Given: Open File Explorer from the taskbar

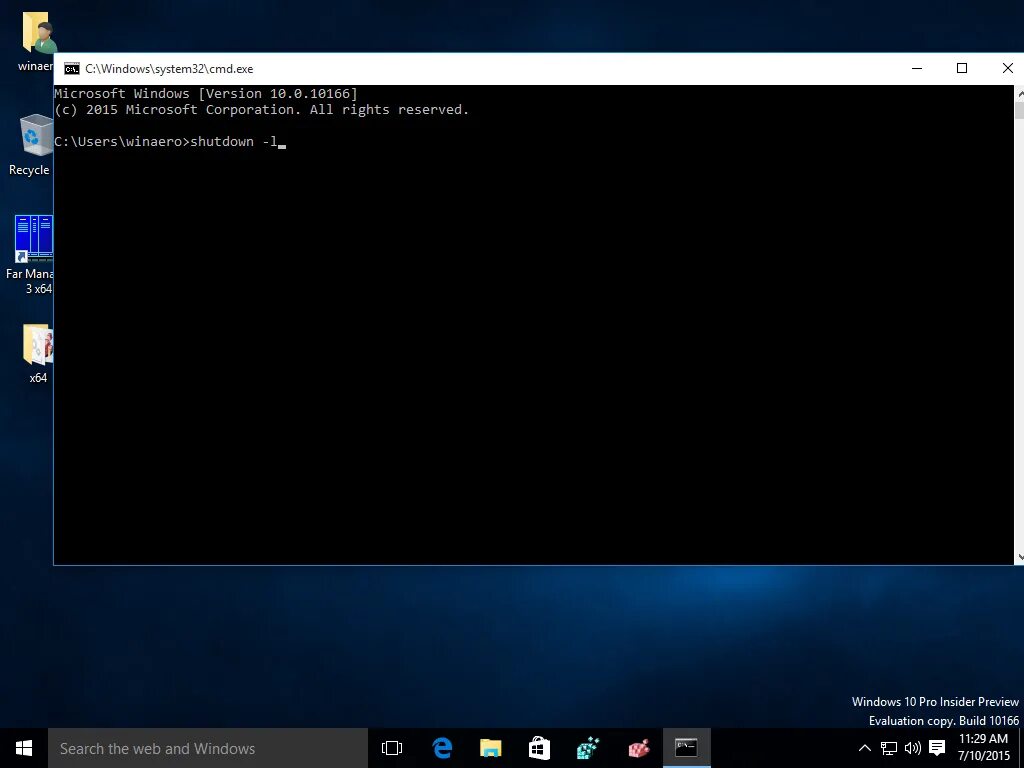Looking at the screenshot, I should [x=490, y=748].
